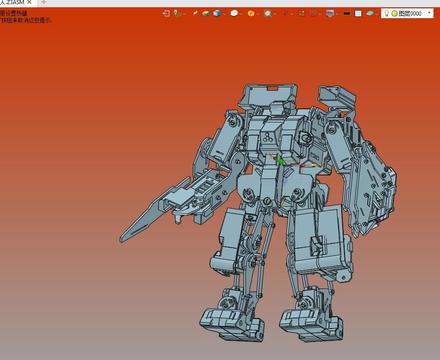Expand the arrow beside the blue globe icon
Image resolution: width=440 pixels, height=360 pixels.
pos(224,14)
